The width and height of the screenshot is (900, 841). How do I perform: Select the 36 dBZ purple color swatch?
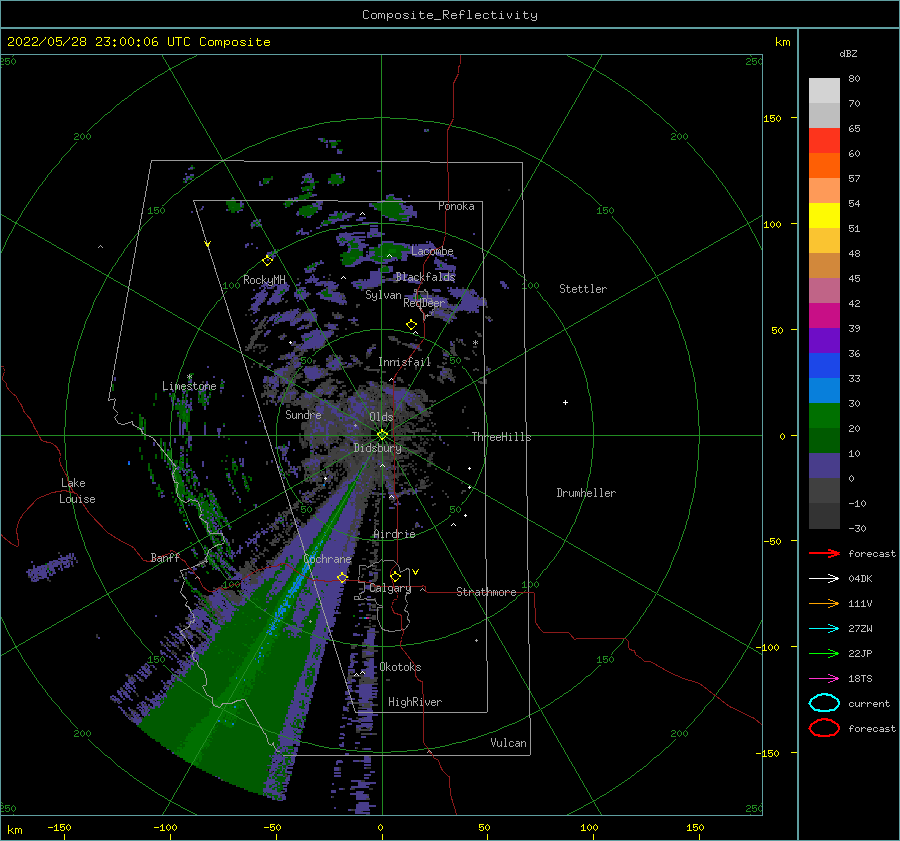[824, 340]
